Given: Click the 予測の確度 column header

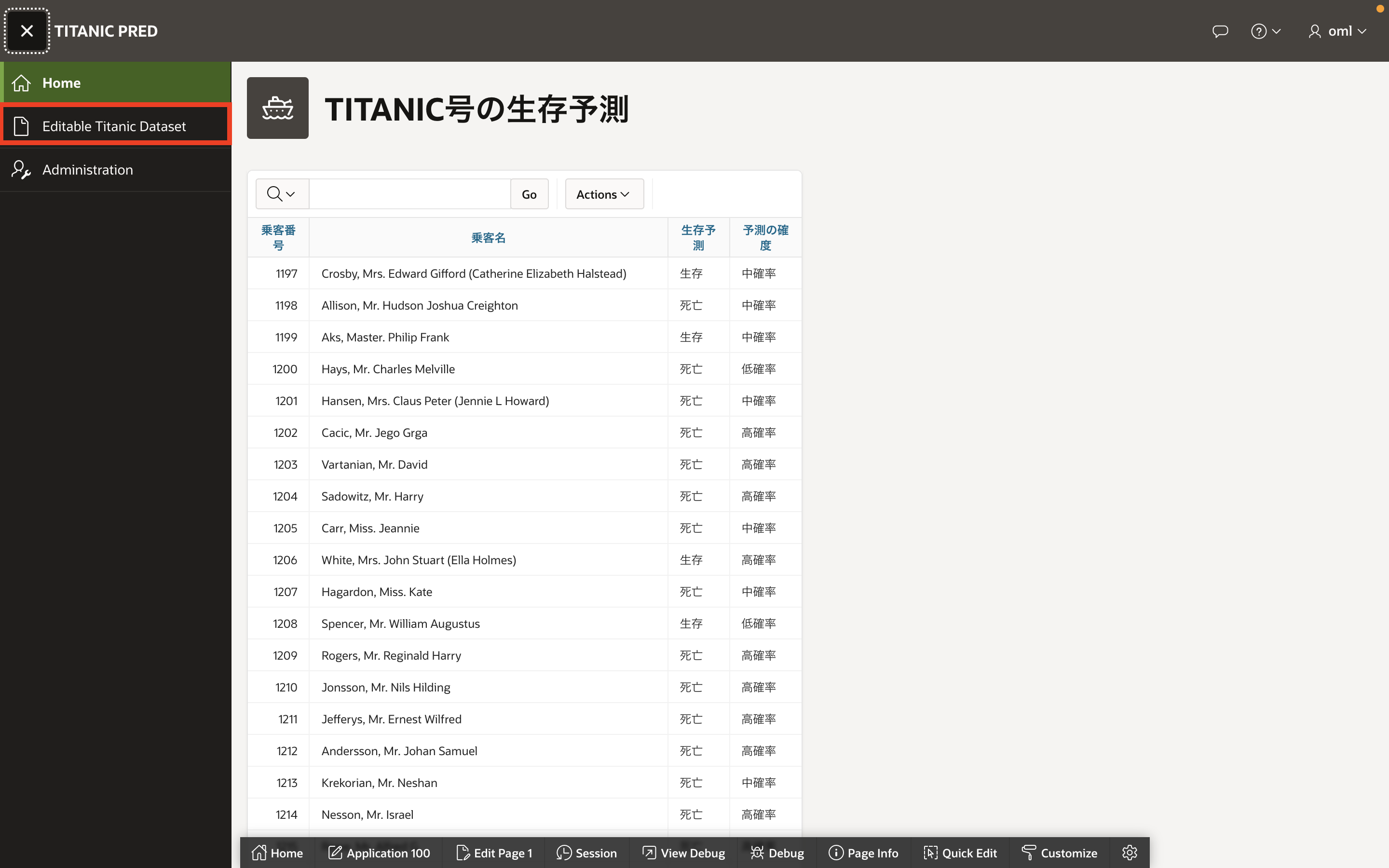Looking at the screenshot, I should 766,238.
